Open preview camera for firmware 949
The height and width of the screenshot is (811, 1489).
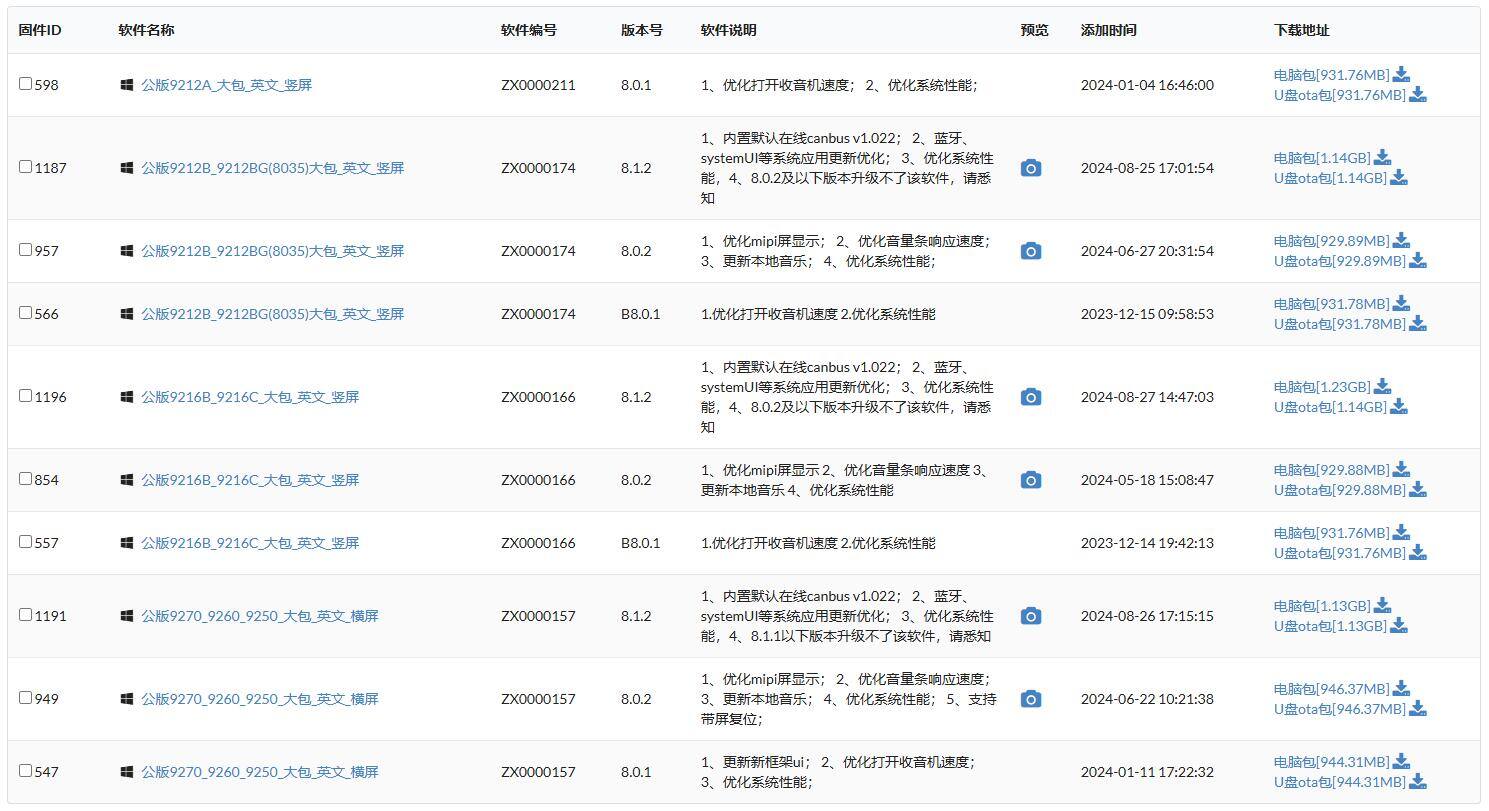[1030, 699]
